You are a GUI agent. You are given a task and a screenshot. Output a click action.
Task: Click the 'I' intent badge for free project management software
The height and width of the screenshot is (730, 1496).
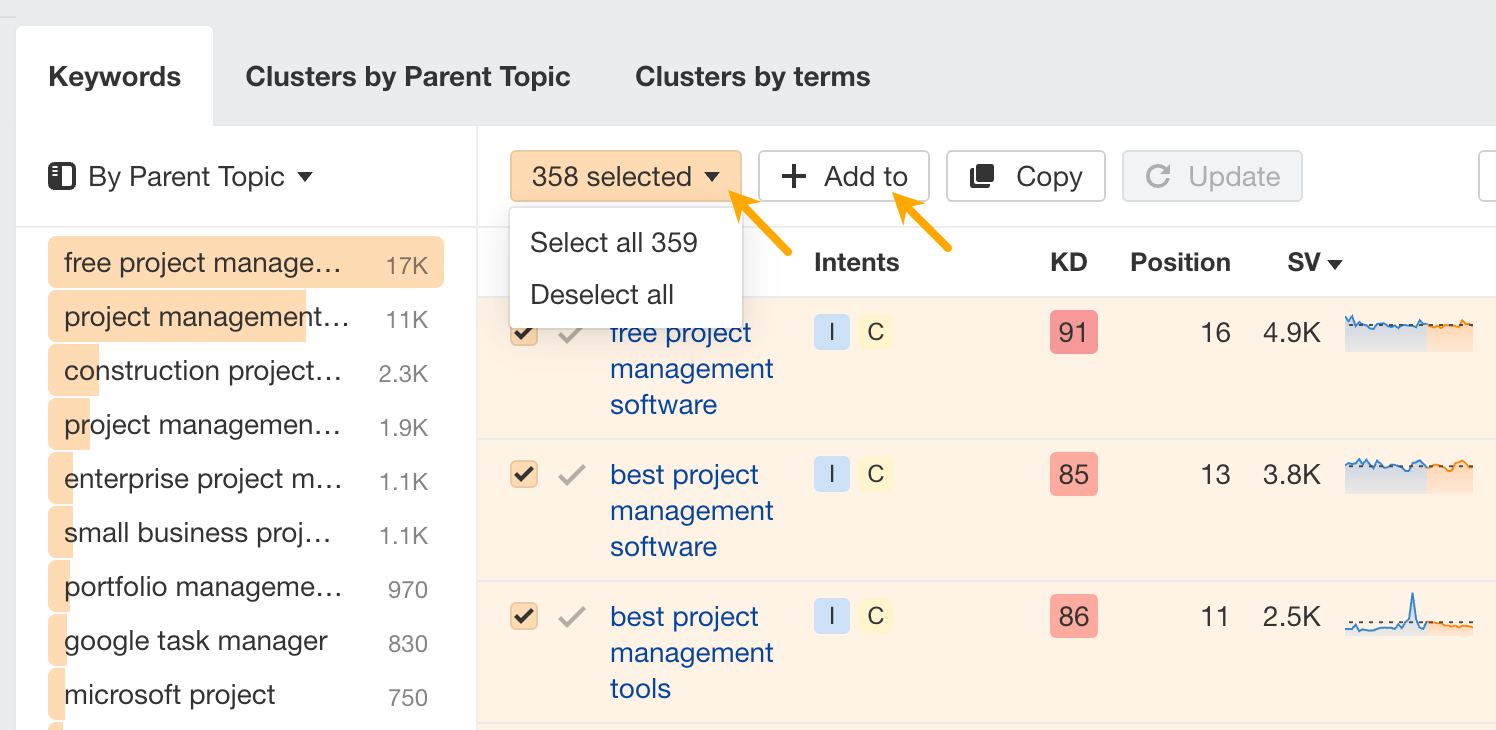tap(831, 331)
